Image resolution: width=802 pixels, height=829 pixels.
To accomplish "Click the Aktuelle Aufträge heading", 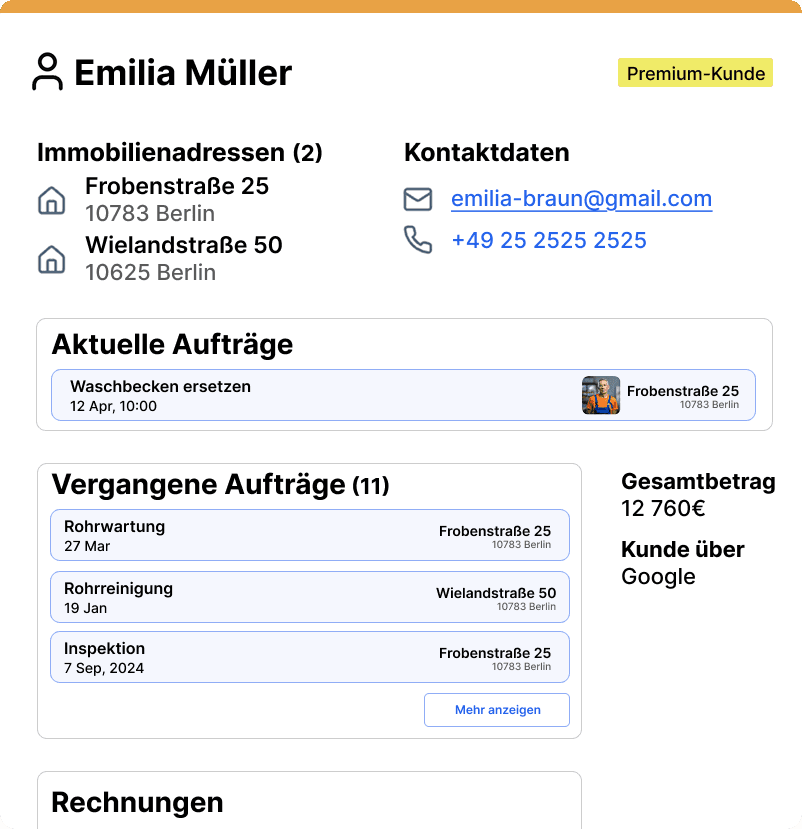I will (x=172, y=344).
